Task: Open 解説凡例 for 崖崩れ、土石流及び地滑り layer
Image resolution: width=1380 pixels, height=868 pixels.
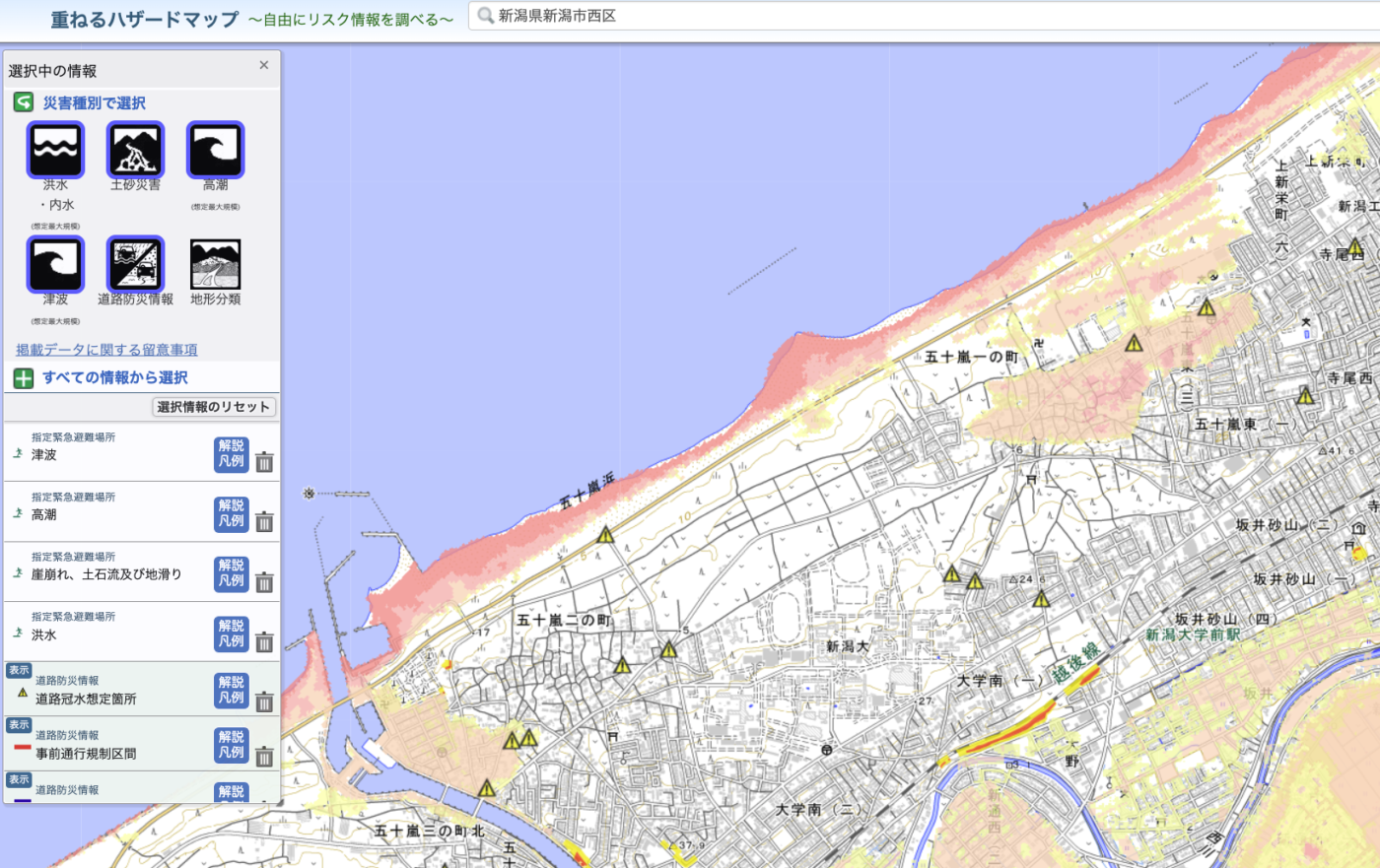Action: pos(231,573)
